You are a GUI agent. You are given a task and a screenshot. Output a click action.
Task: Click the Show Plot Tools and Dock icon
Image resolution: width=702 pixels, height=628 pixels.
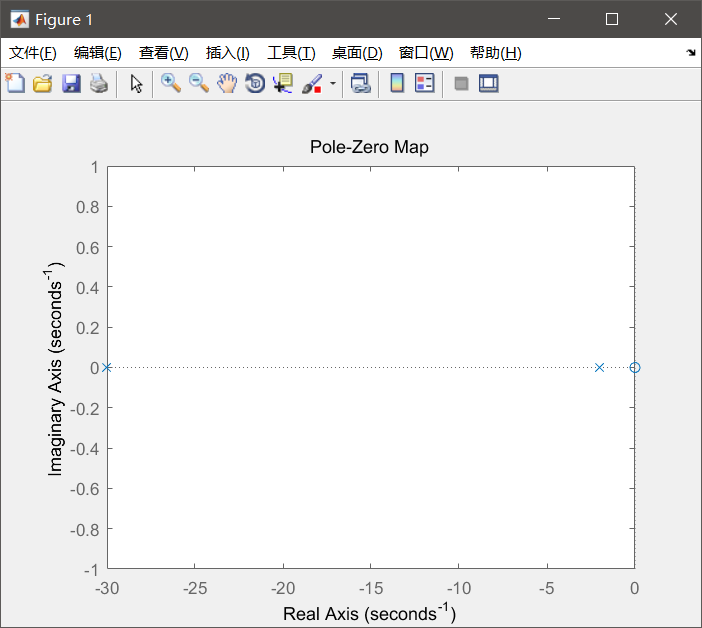[x=488, y=84]
